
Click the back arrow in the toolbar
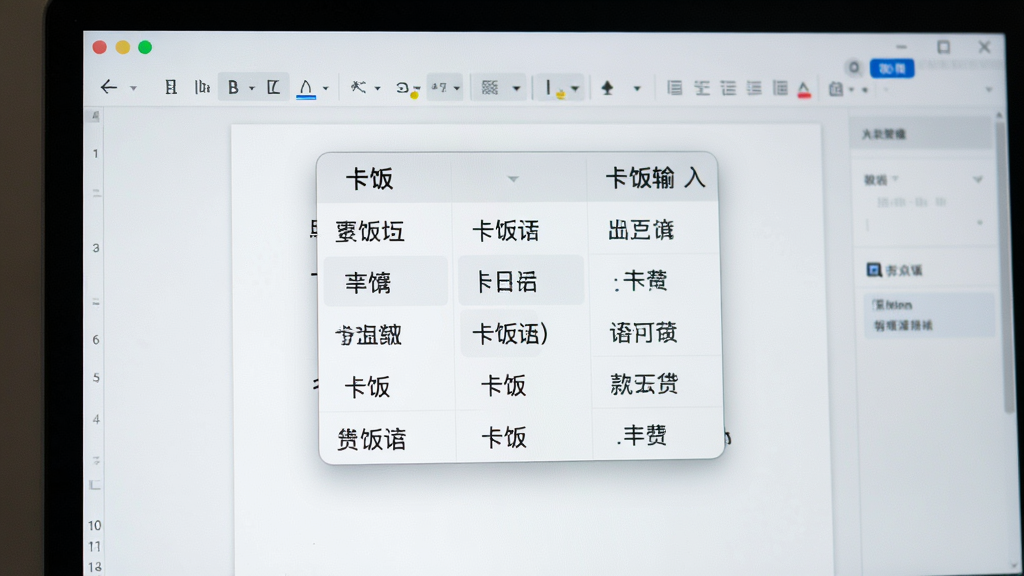tap(108, 87)
